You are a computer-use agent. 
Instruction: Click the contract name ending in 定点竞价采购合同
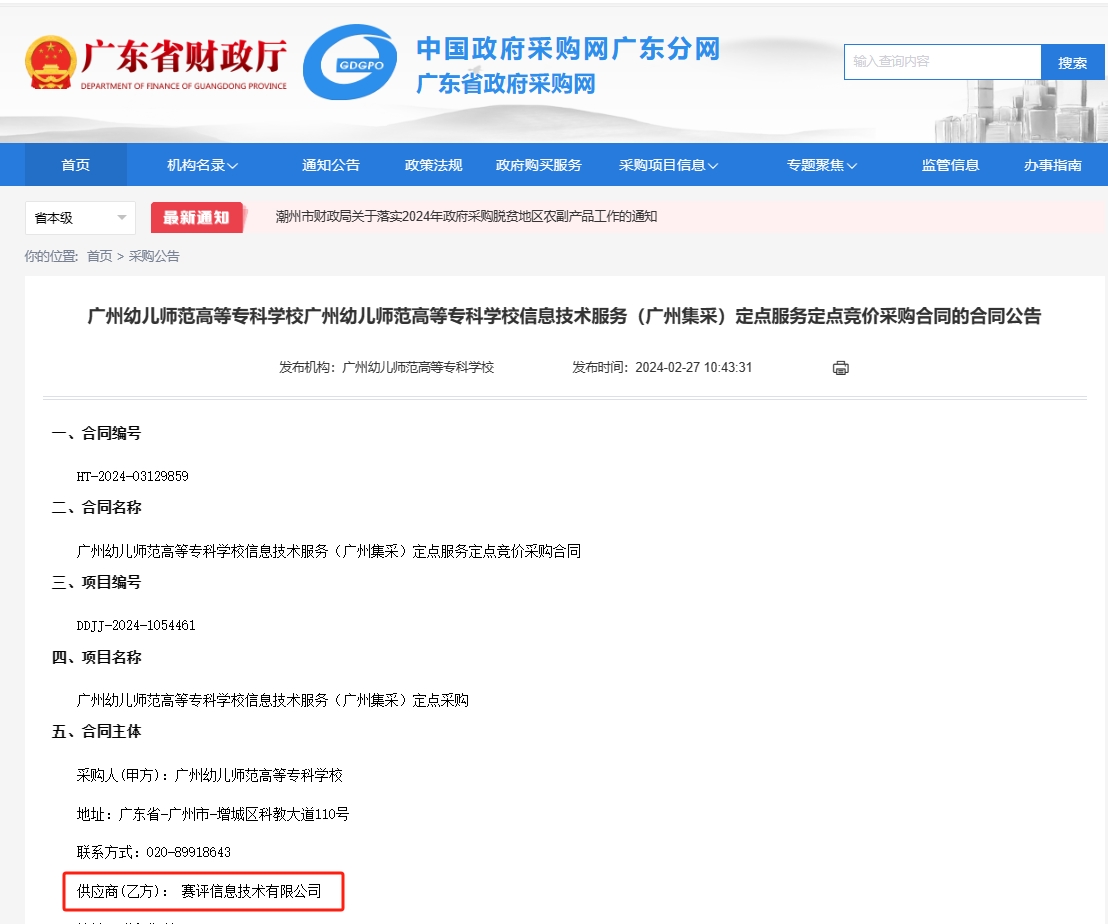point(329,551)
